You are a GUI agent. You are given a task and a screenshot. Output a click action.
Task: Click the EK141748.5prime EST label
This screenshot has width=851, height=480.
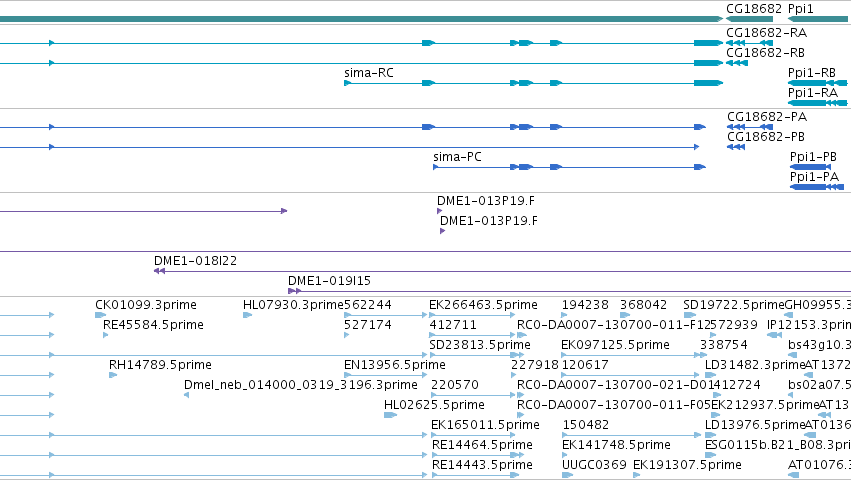(x=616, y=445)
